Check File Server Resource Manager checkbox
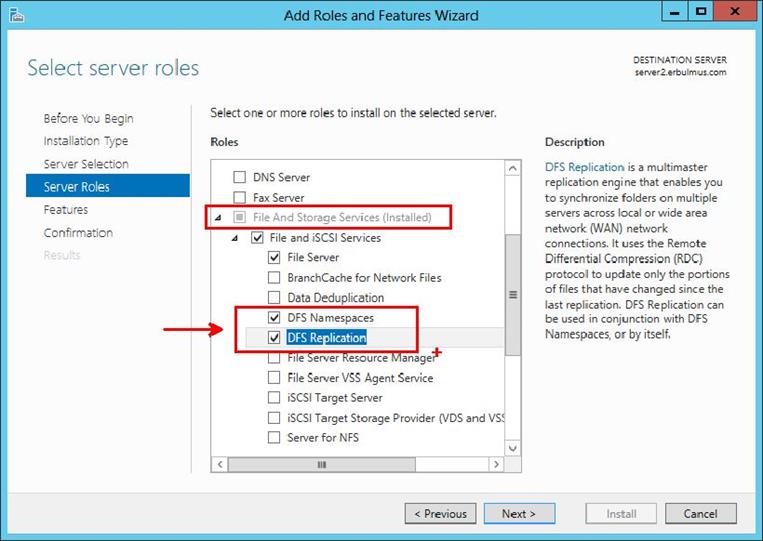 coord(274,358)
